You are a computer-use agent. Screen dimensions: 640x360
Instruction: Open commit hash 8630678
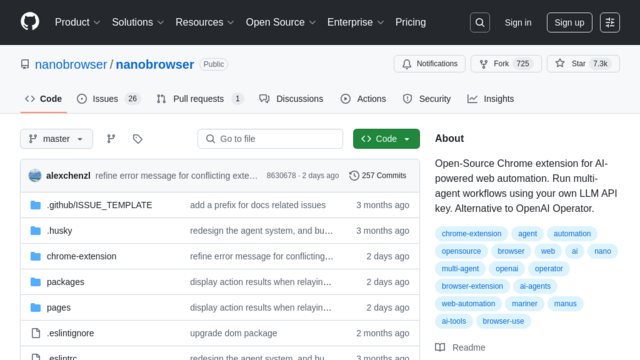click(281, 176)
